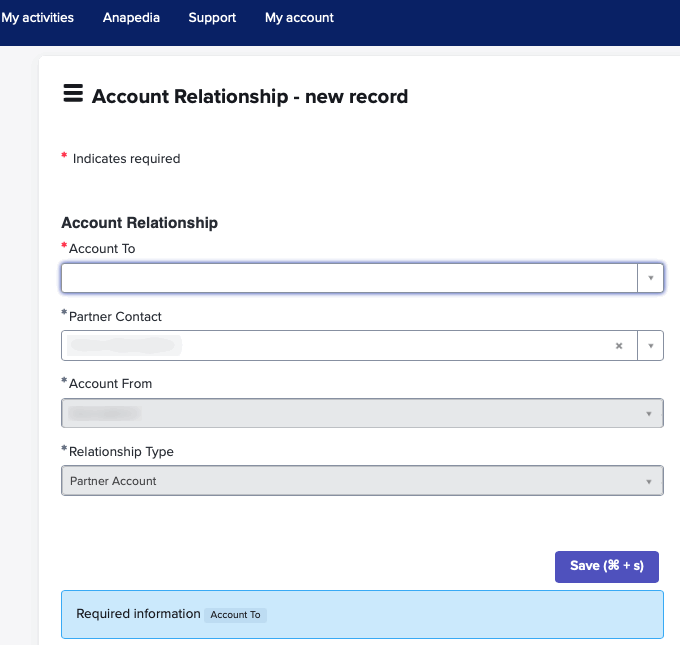
Task: Open the Relationship Type dropdown arrow
Action: coord(650,481)
